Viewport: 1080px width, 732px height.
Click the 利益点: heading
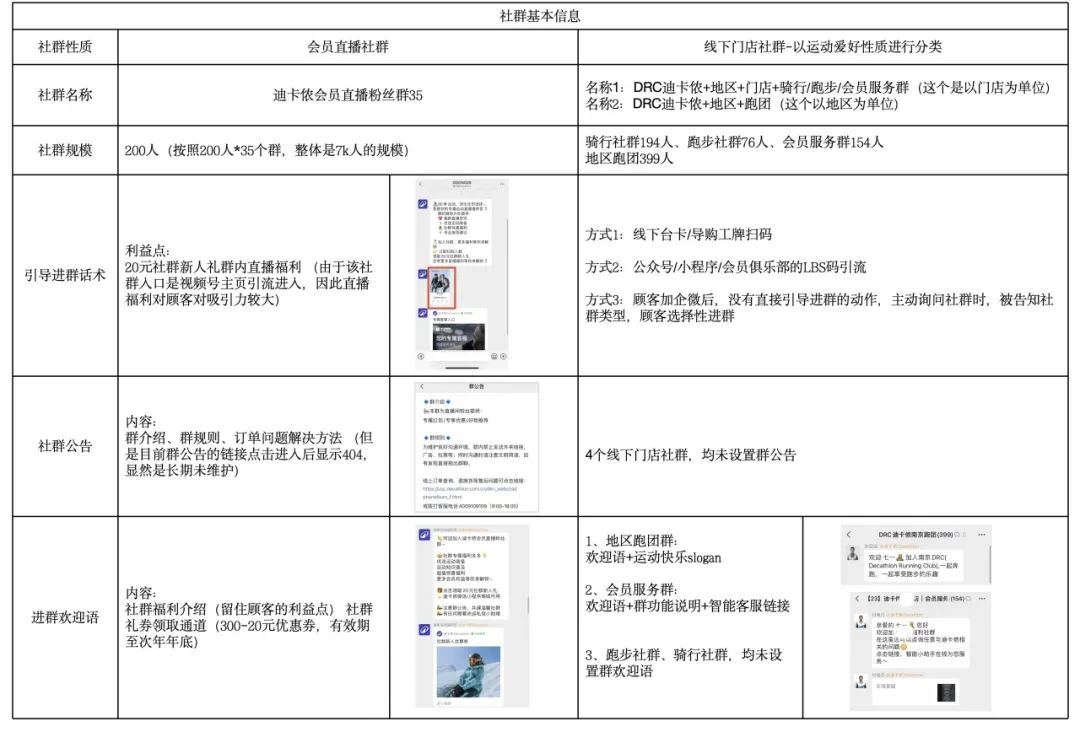[147, 251]
